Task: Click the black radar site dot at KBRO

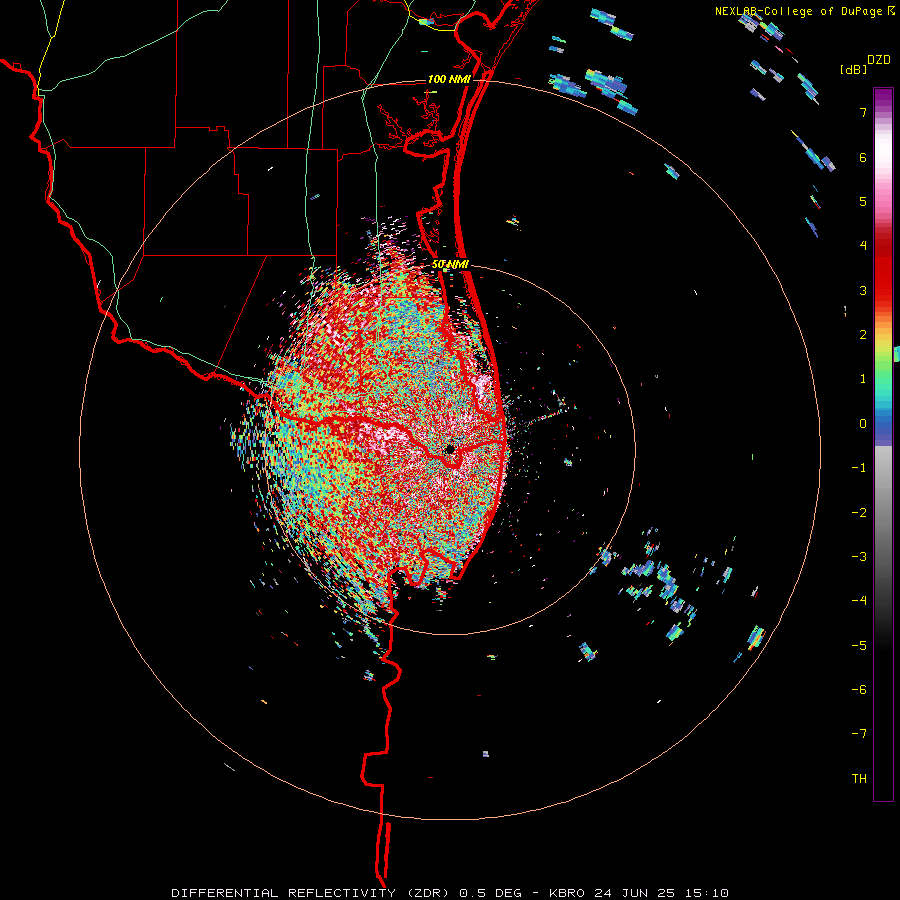Action: point(449,449)
